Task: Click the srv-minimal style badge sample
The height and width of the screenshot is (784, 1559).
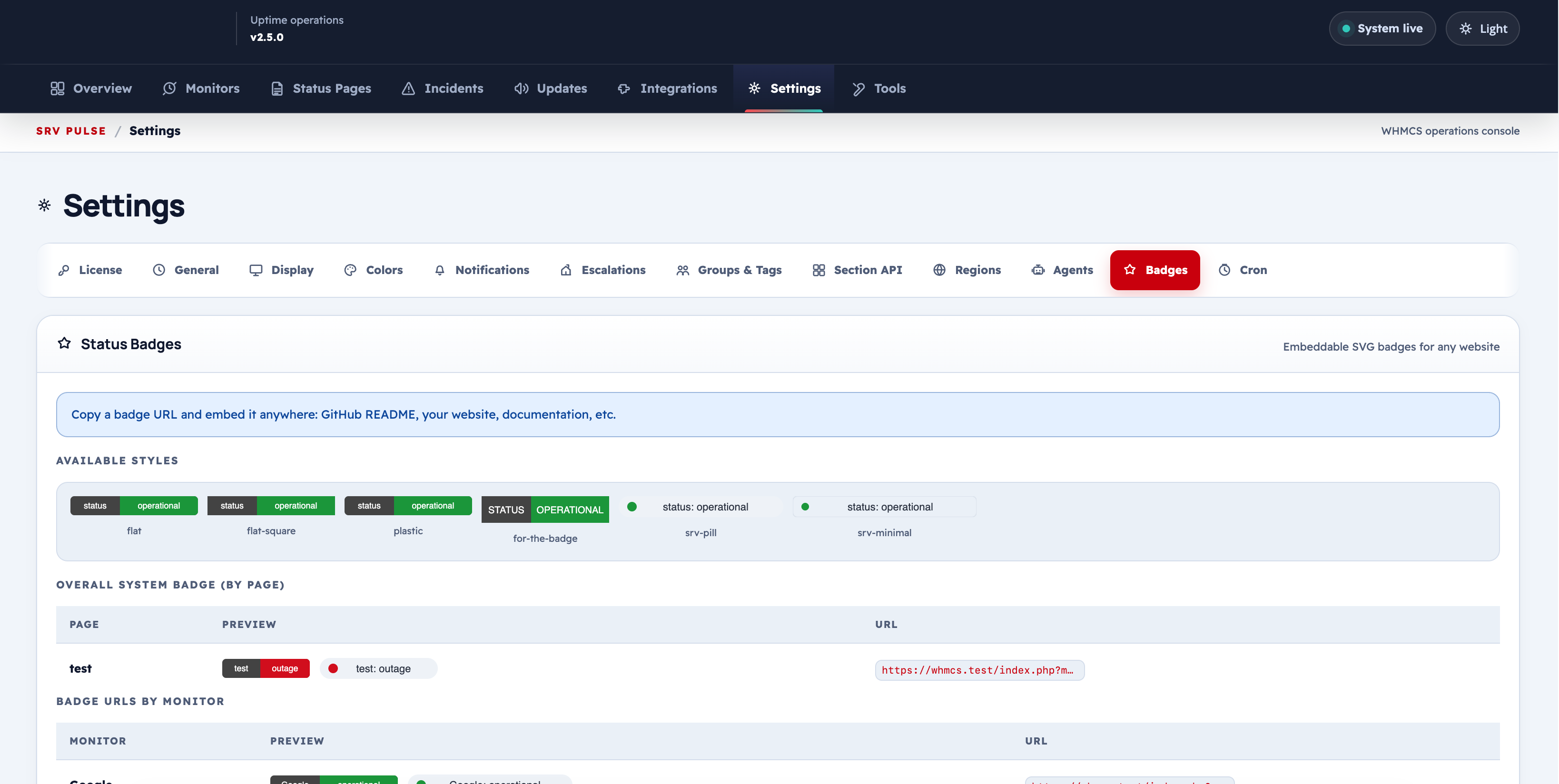Action: (884, 507)
